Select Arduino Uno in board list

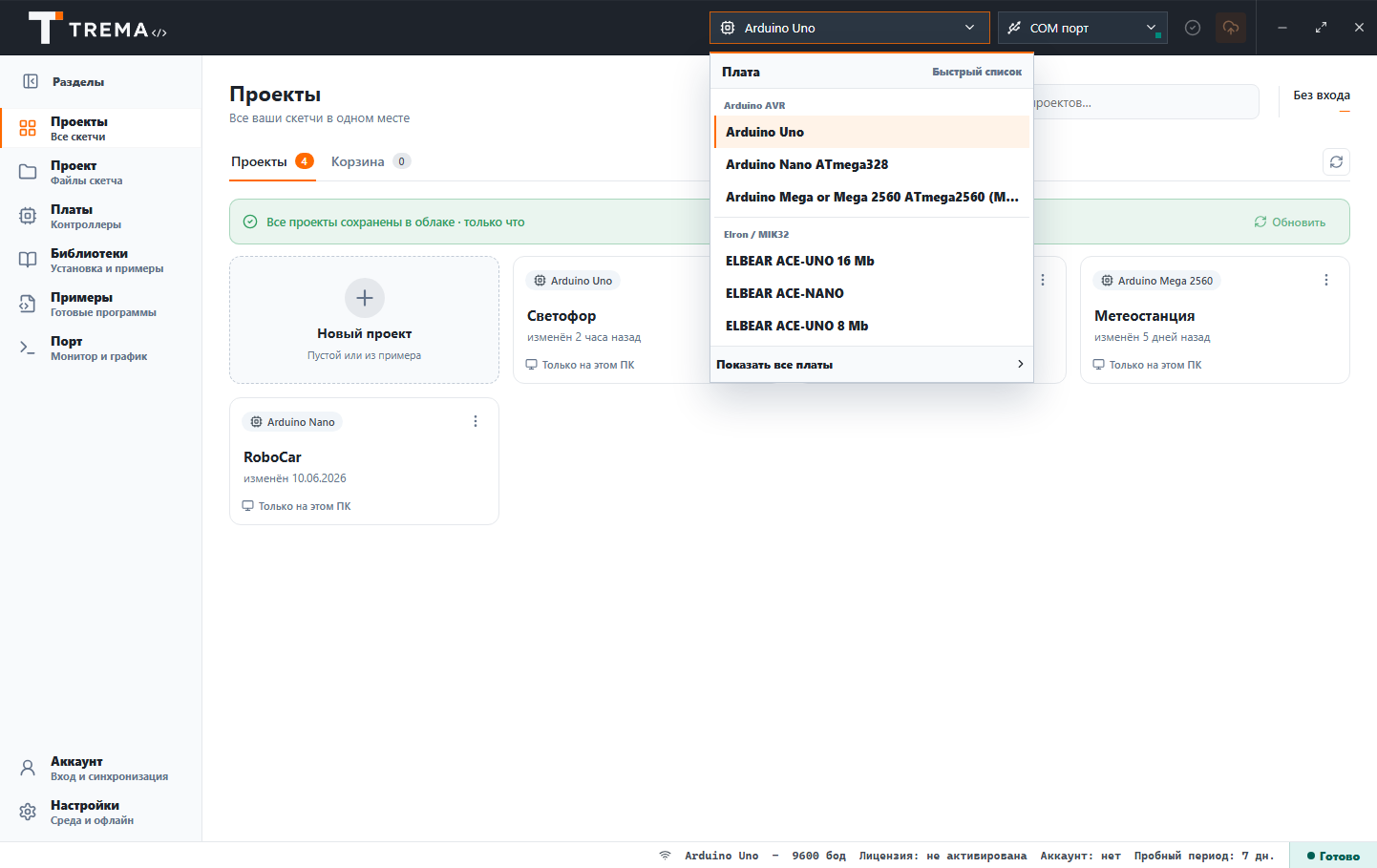[872, 132]
